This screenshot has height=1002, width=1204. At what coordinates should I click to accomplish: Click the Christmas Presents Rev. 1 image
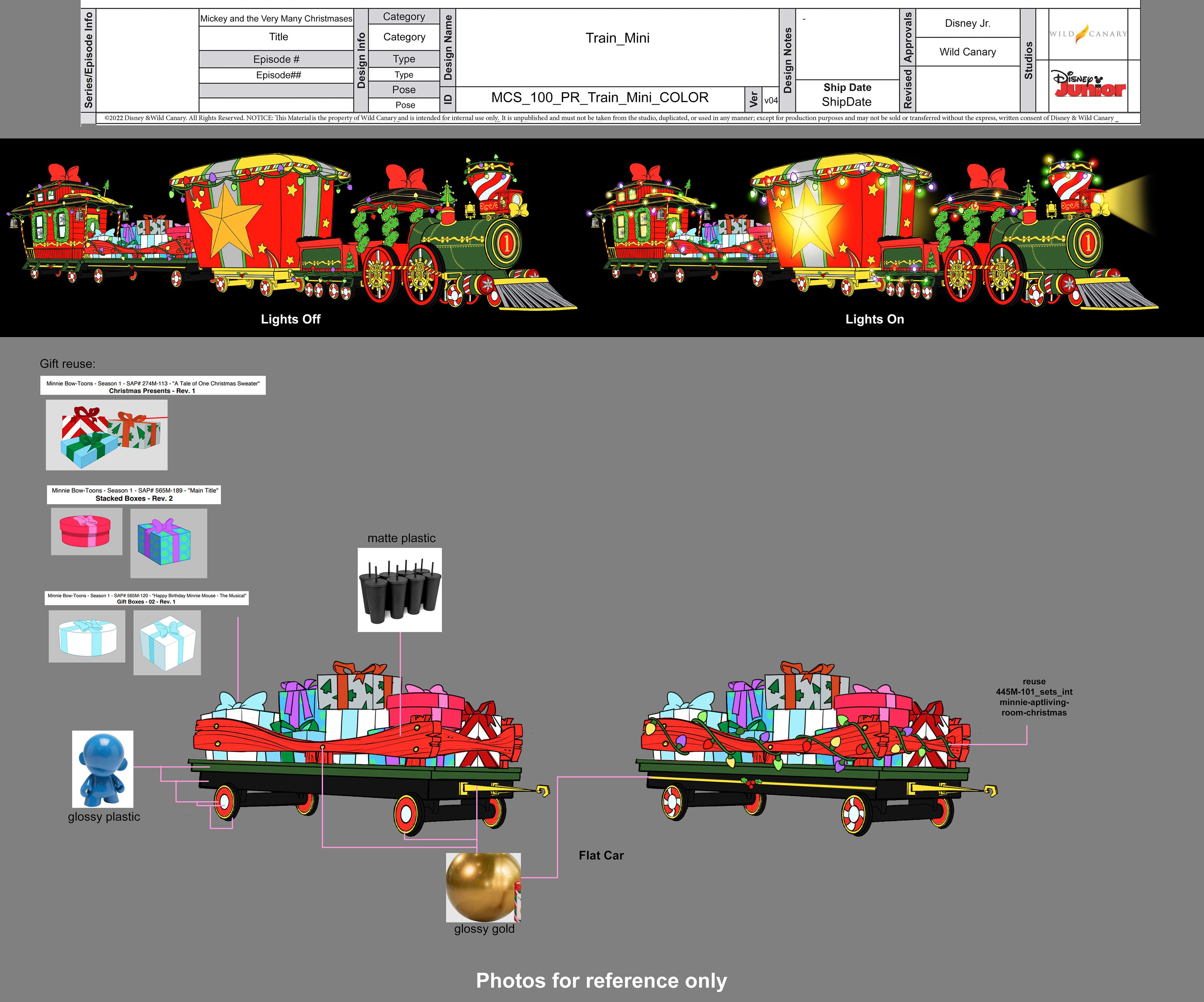pos(107,435)
